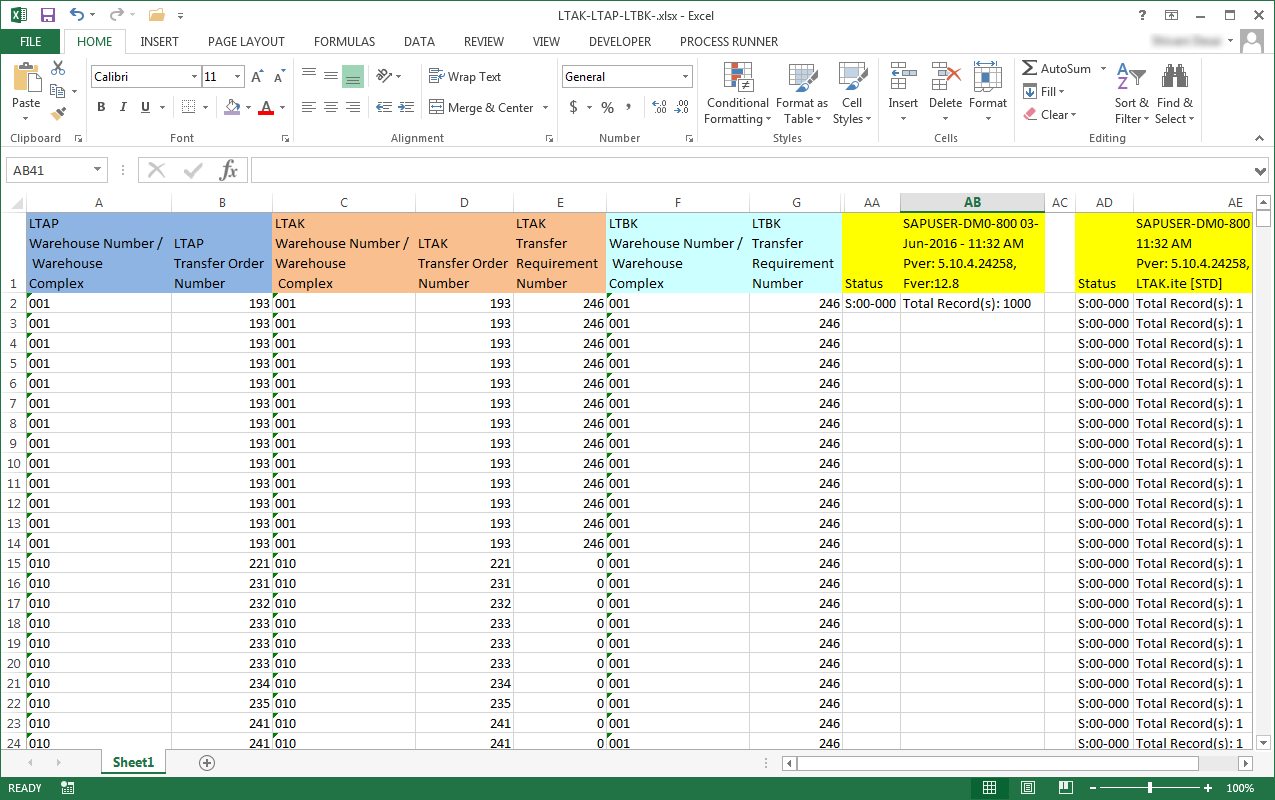Switch to Page Layout view in status bar
Viewport: 1275px width, 800px height.
(1025, 787)
